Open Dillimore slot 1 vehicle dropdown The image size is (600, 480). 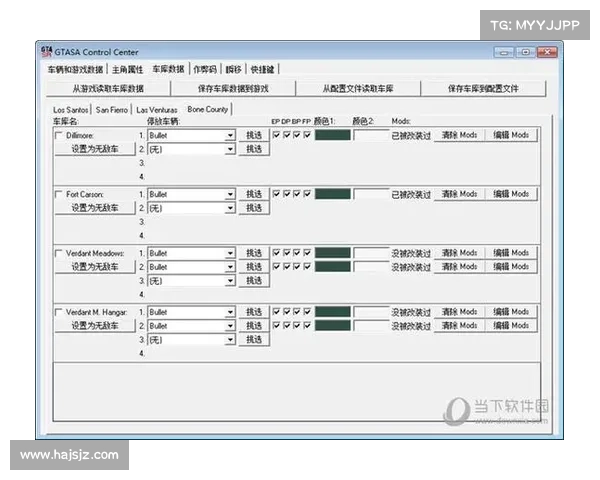coord(230,136)
